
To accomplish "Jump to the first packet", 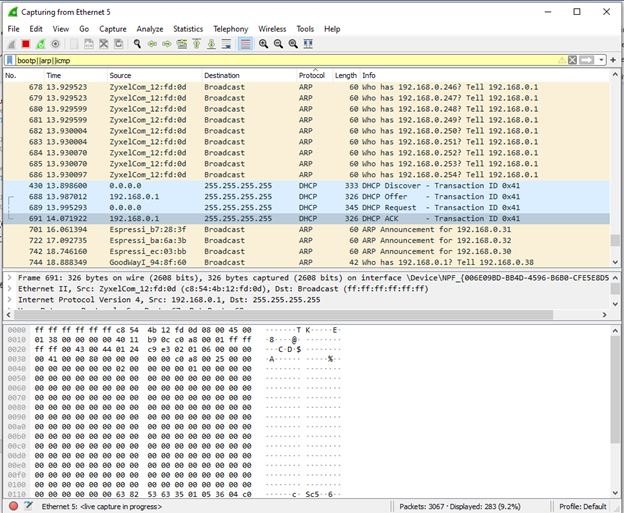I will tap(197, 44).
